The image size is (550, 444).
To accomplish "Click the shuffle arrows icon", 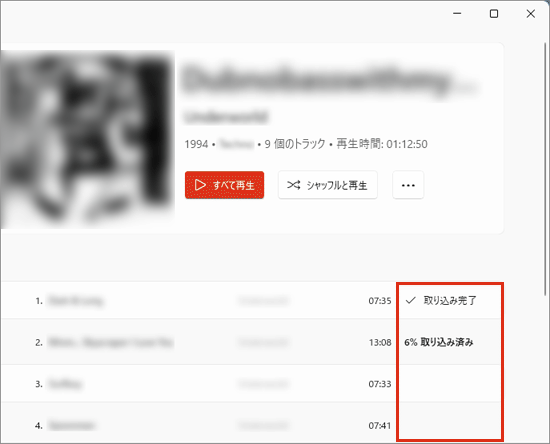I will point(294,184).
